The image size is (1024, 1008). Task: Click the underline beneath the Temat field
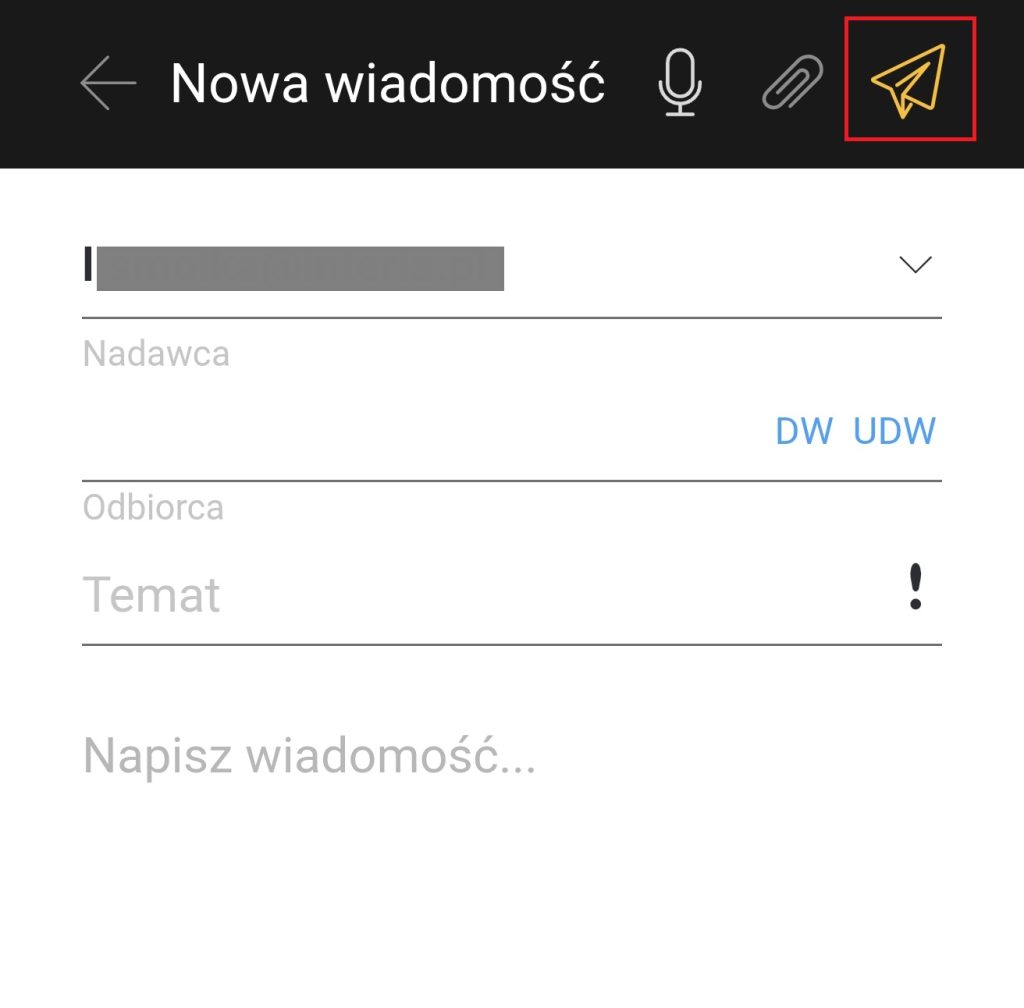click(512, 644)
